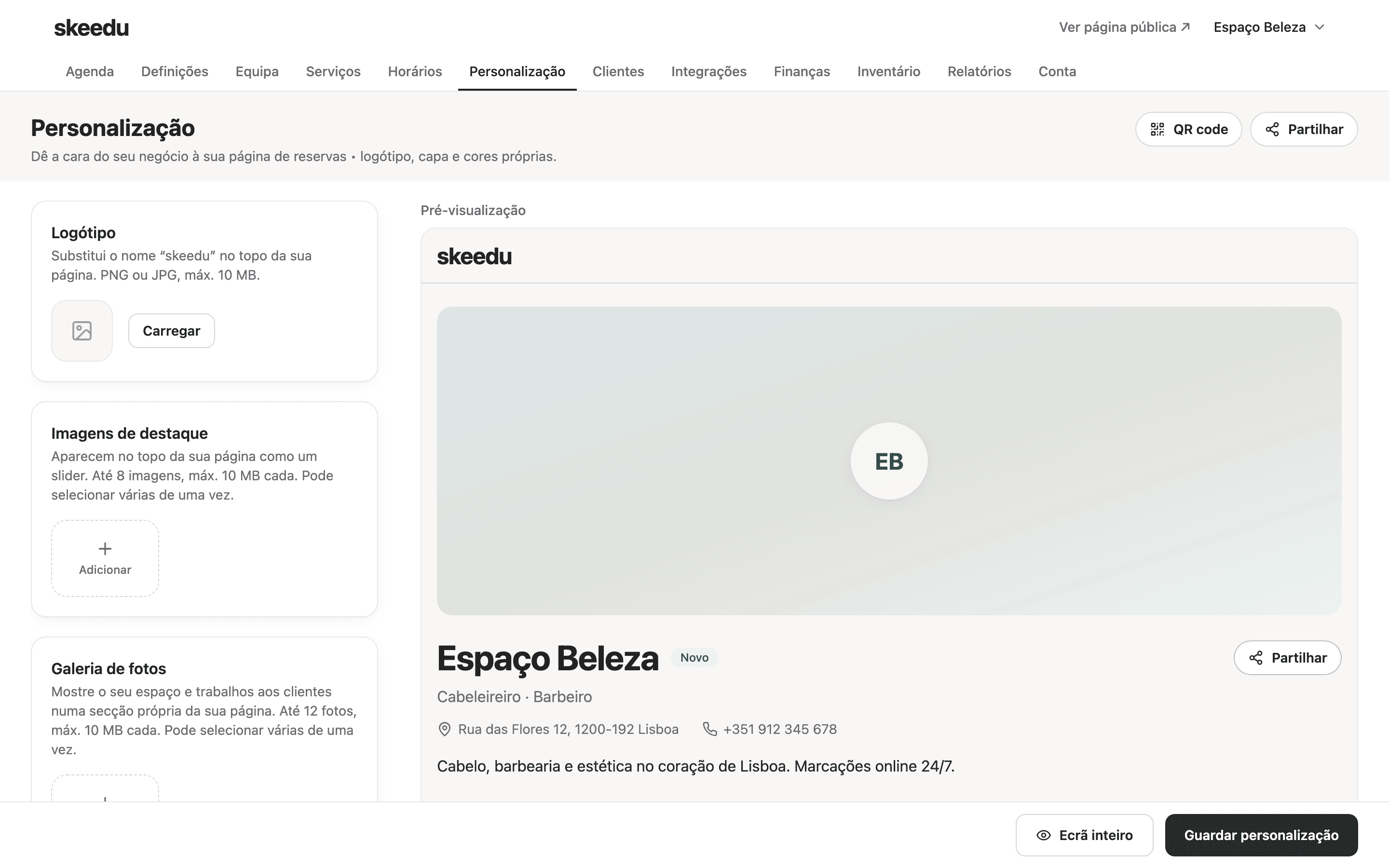Viewport: 1389px width, 868px height.
Task: Click the phone icon beside the number
Action: point(710,729)
